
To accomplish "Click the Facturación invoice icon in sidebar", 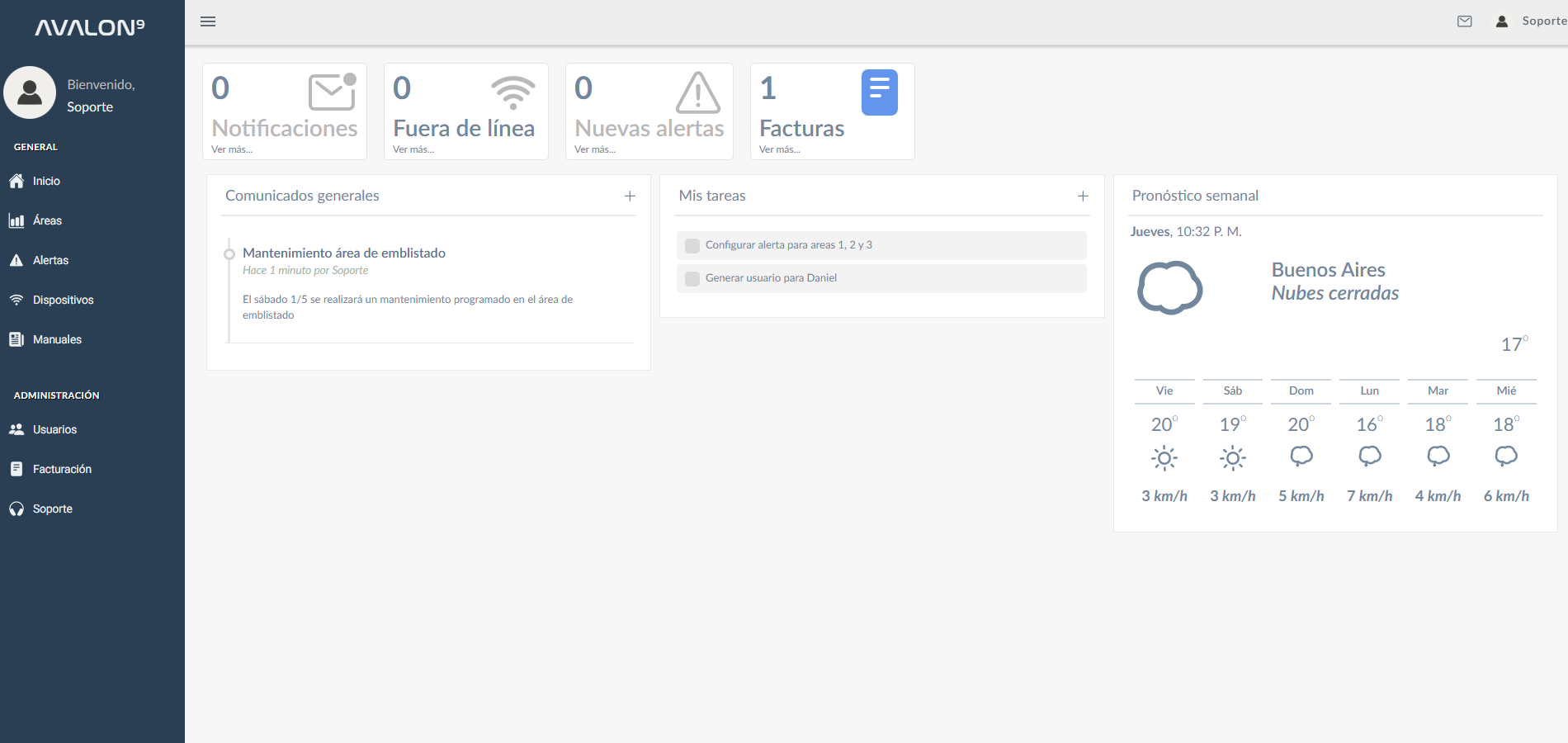I will (17, 469).
